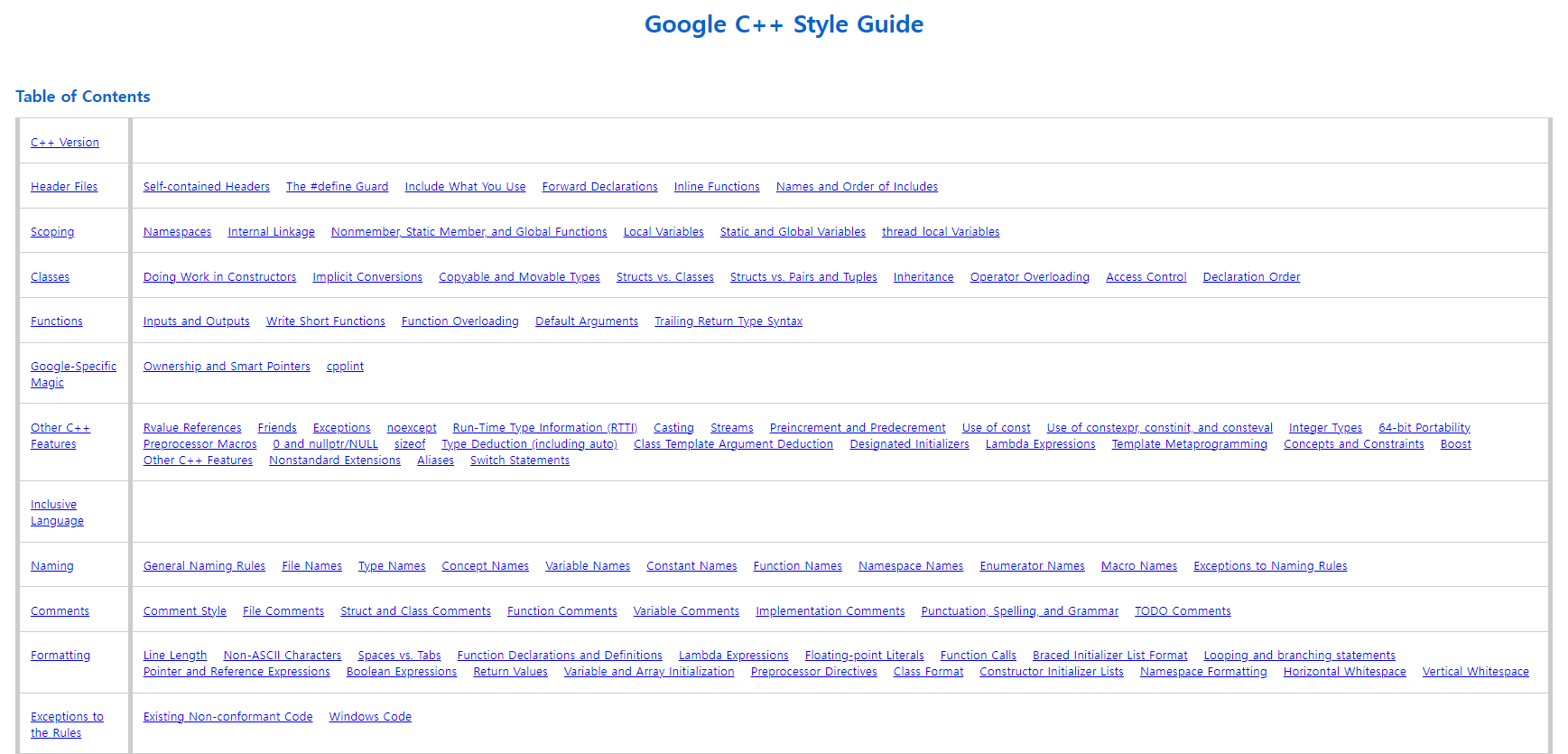1568x754 pixels.
Task: Go to Google-Specific Magic section
Action: (73, 375)
